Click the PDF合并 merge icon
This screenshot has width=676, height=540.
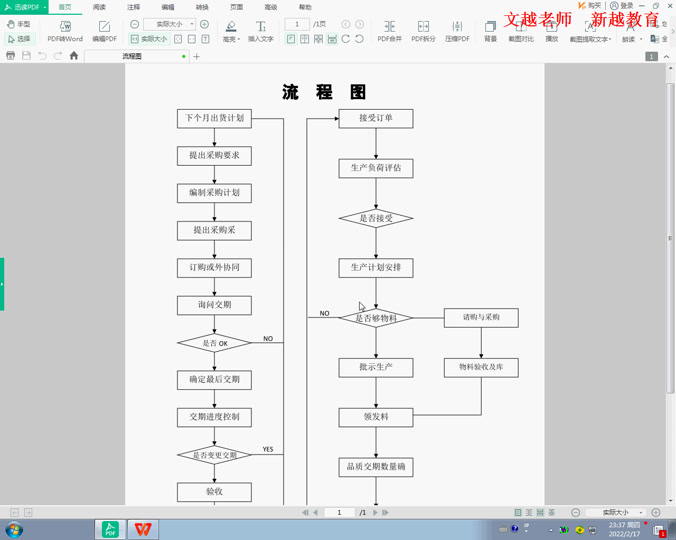[x=389, y=30]
